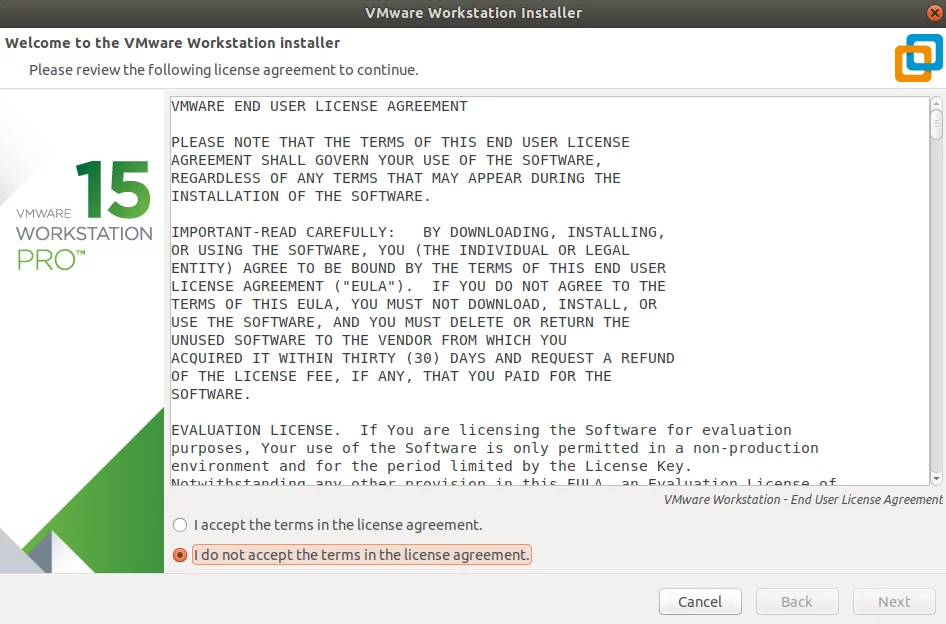Click the 'I do not accept the terms' label
The image size is (946, 624).
click(361, 555)
